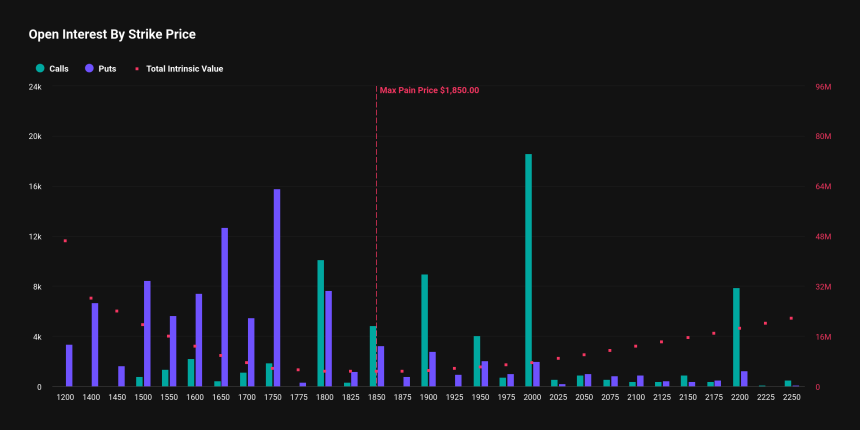The height and width of the screenshot is (430, 860).
Task: Click the Puts bar at strike 1800
Action: click(x=329, y=339)
